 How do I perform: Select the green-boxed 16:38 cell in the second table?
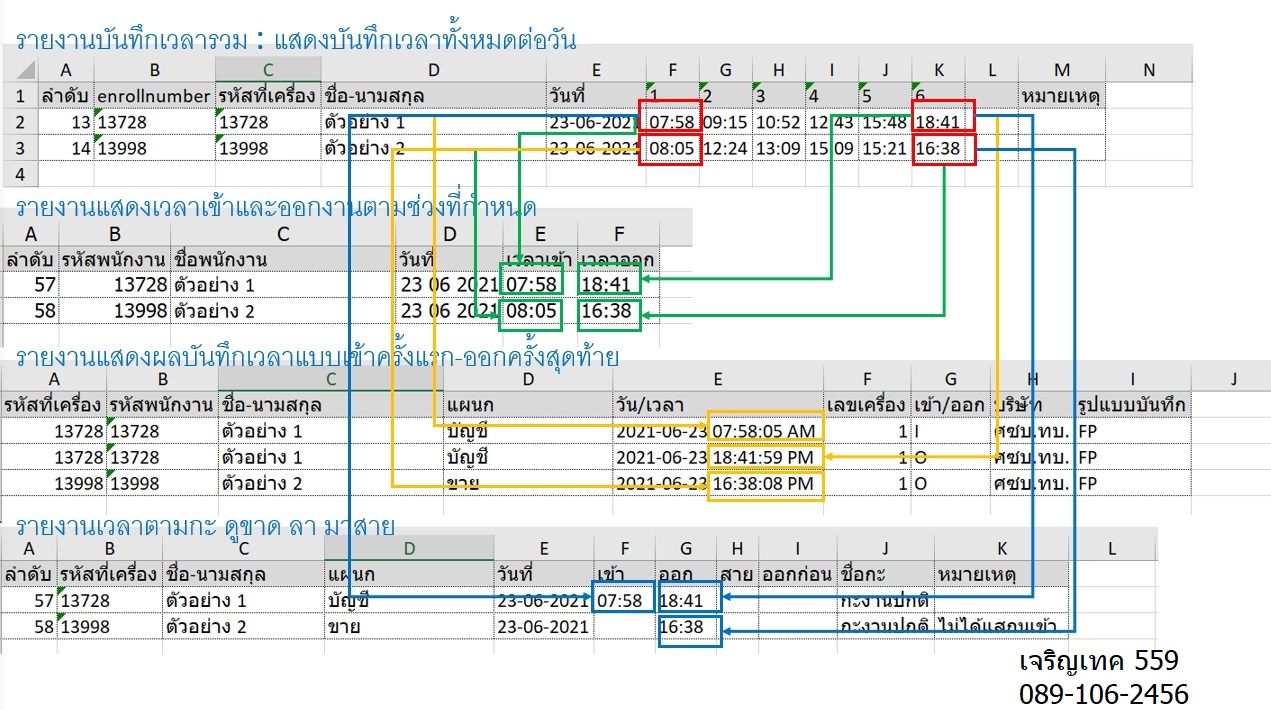pyautogui.click(x=607, y=311)
